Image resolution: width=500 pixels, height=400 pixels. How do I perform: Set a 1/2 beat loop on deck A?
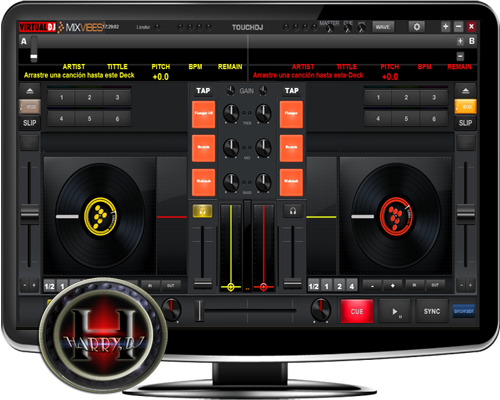tap(49, 286)
